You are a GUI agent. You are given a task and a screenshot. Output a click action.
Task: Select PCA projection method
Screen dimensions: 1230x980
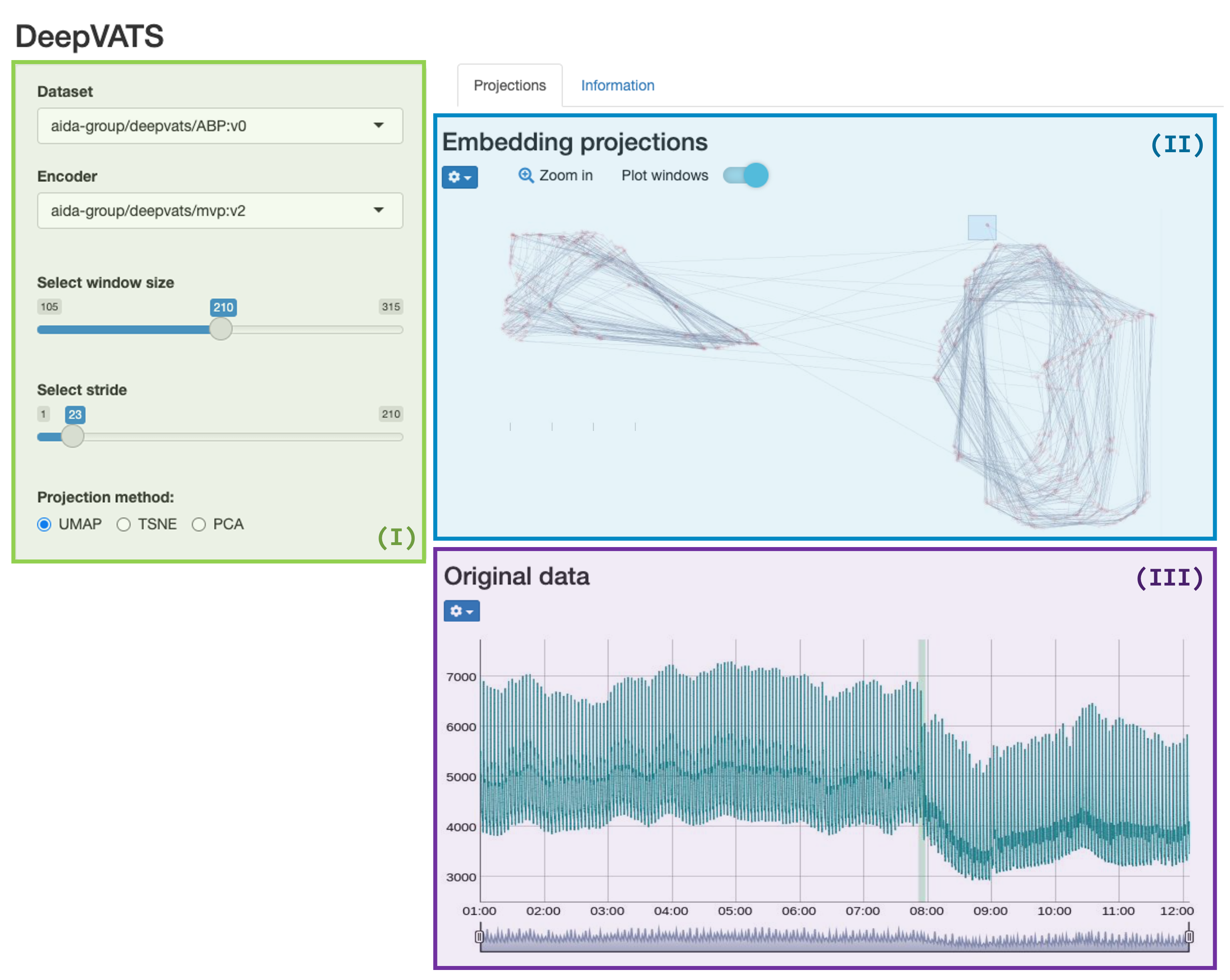pyautogui.click(x=199, y=524)
